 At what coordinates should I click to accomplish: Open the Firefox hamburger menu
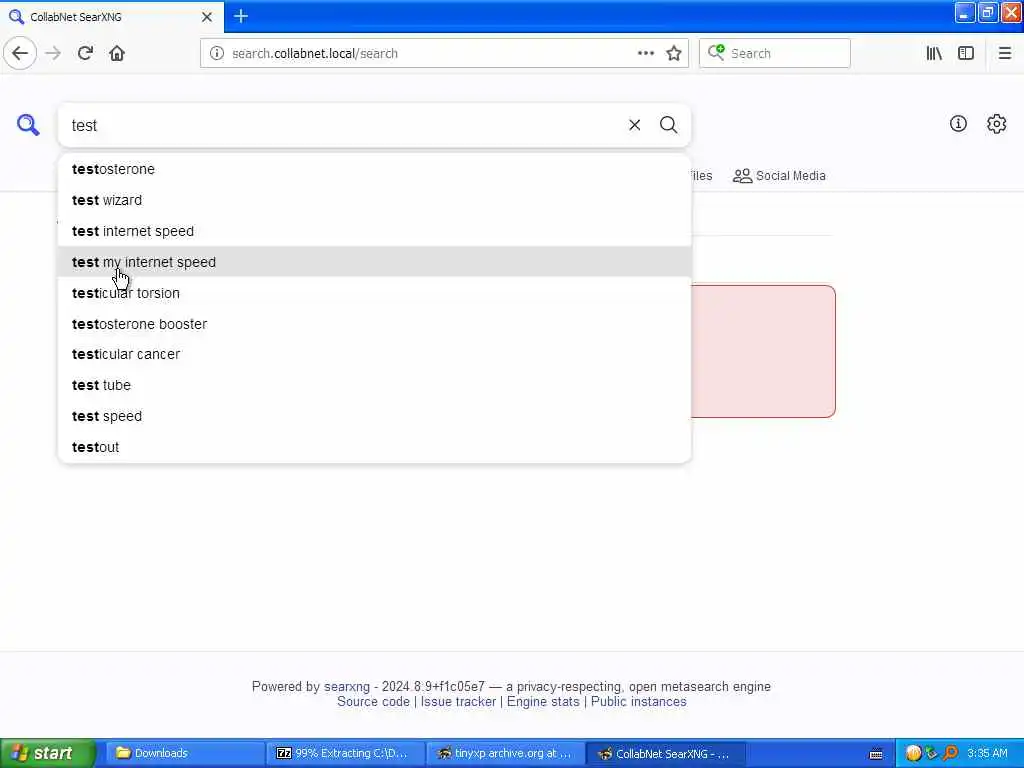(1004, 54)
